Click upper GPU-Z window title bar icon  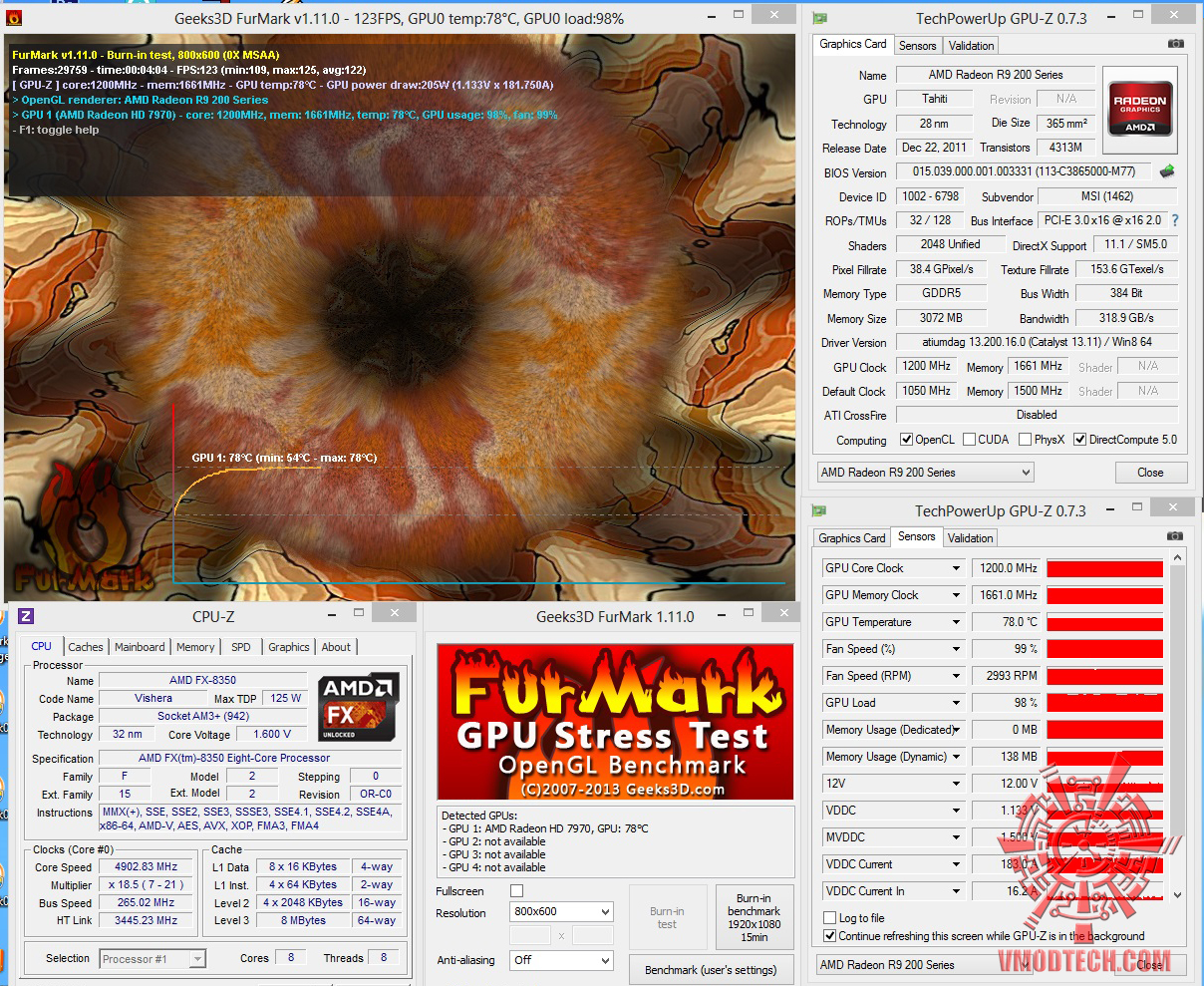[x=819, y=18]
